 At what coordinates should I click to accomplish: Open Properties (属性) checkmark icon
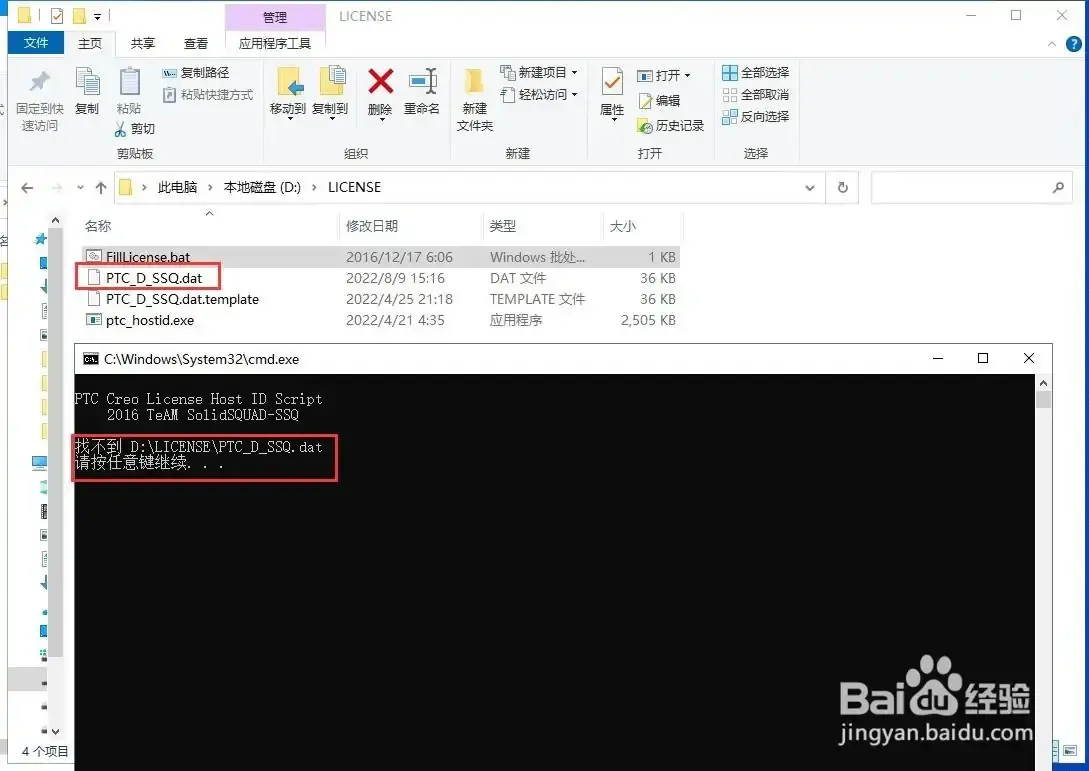point(612,83)
